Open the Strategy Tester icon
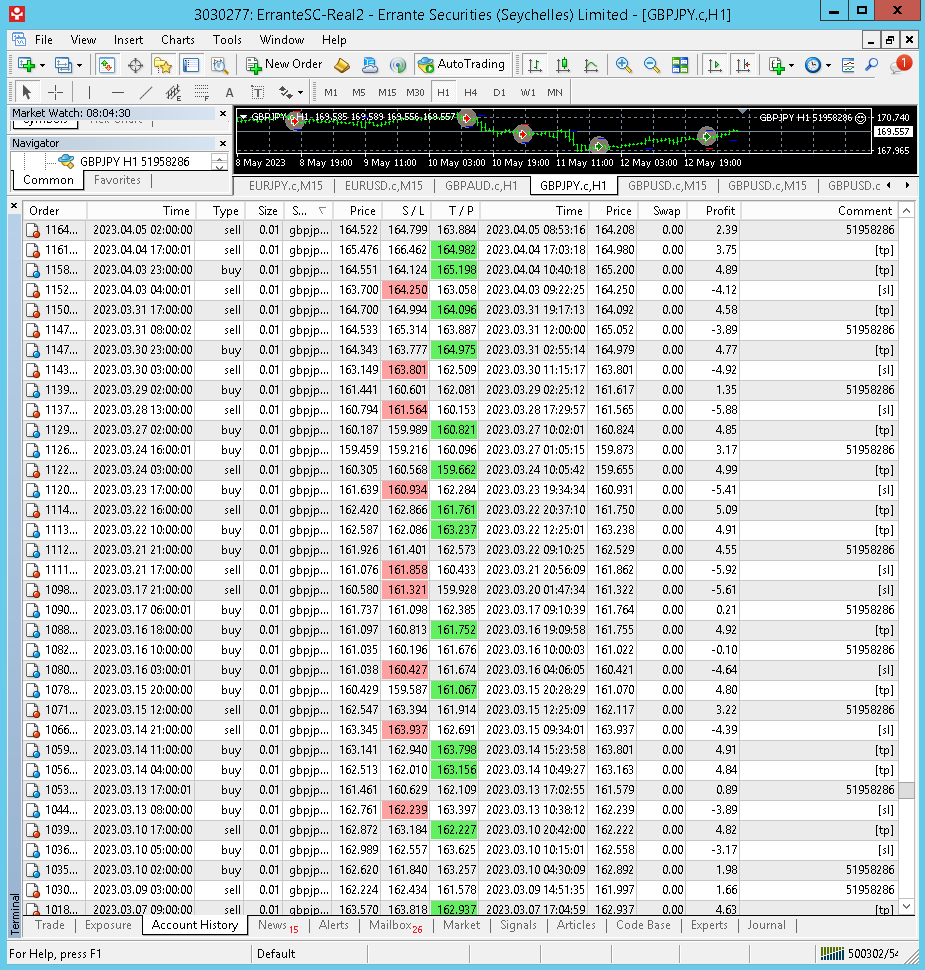925x970 pixels. (x=219, y=64)
